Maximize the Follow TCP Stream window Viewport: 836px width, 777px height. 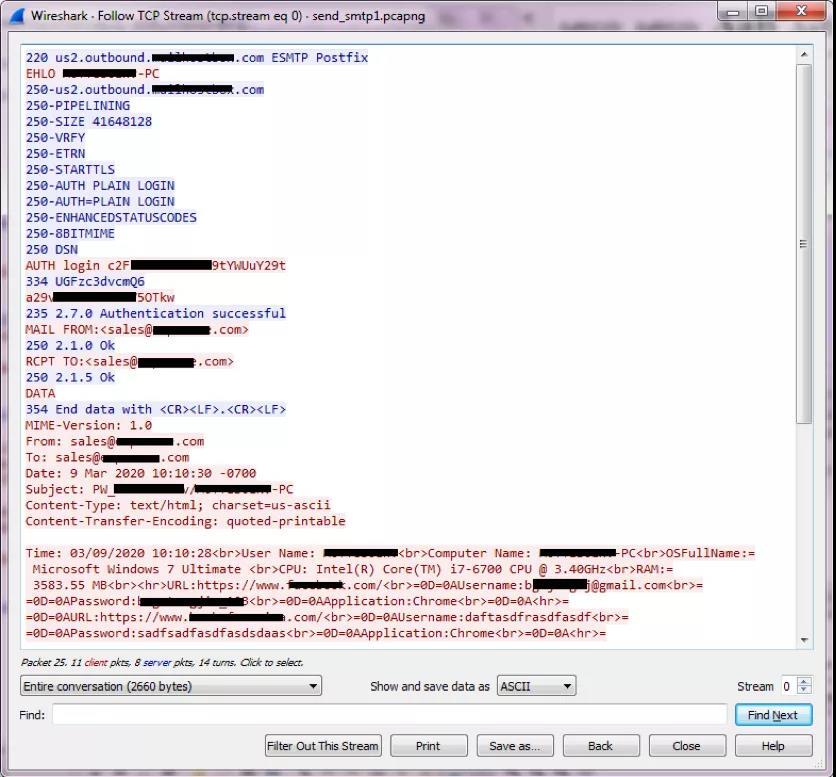[x=762, y=12]
